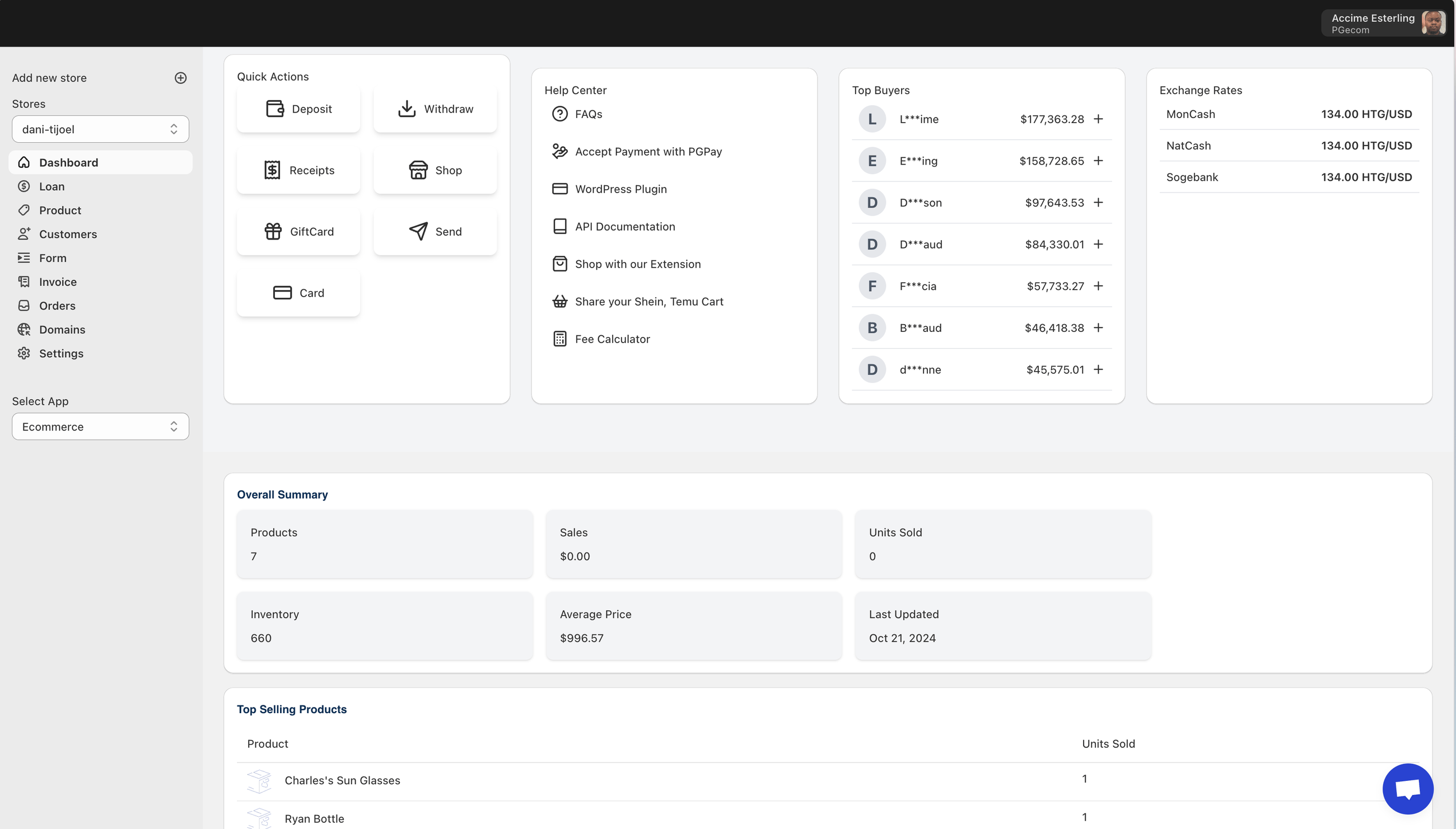
Task: Click the Card quick action
Action: coord(298,293)
